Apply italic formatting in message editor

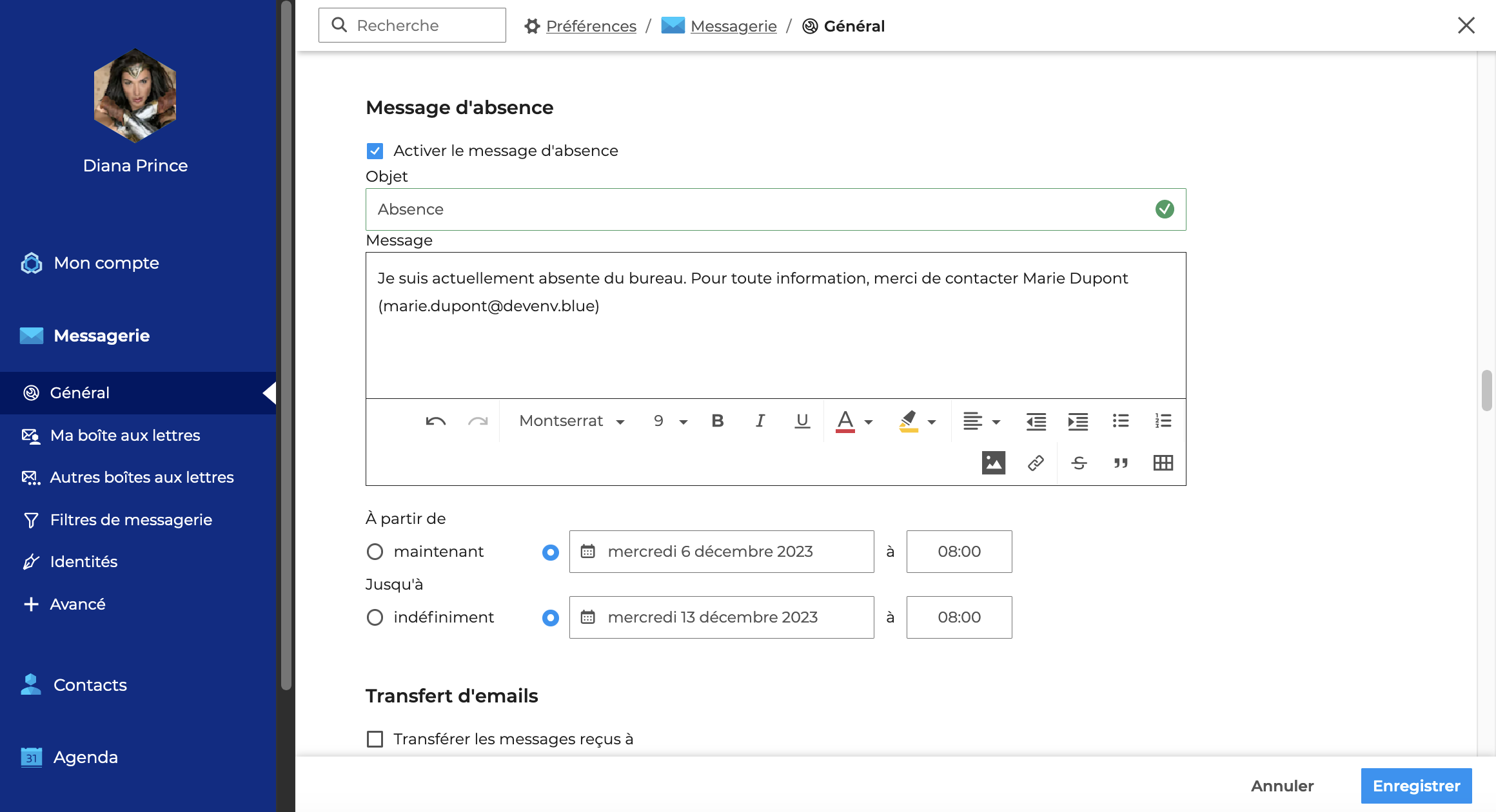[x=760, y=421]
